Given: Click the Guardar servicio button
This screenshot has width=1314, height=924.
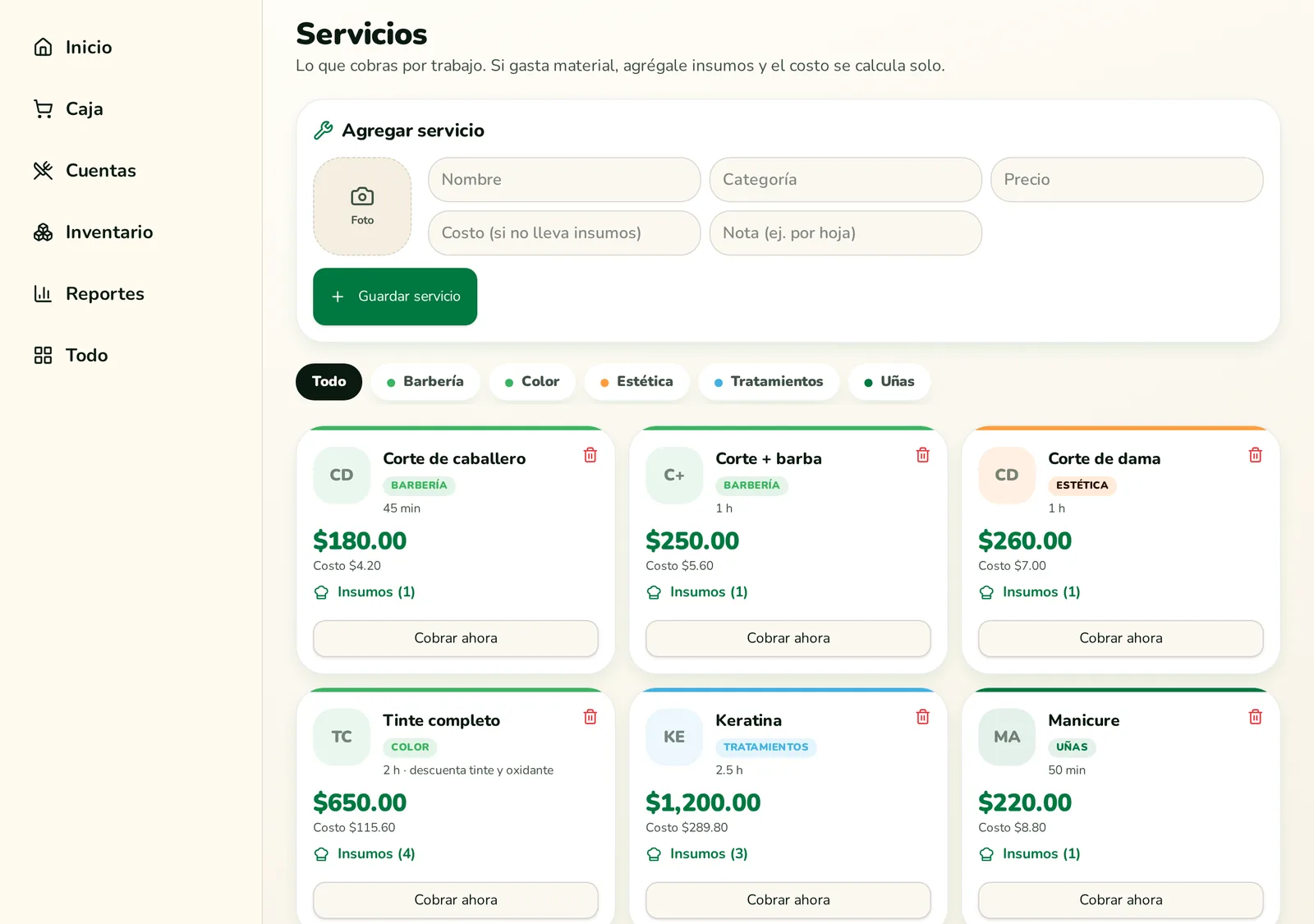Looking at the screenshot, I should [395, 297].
